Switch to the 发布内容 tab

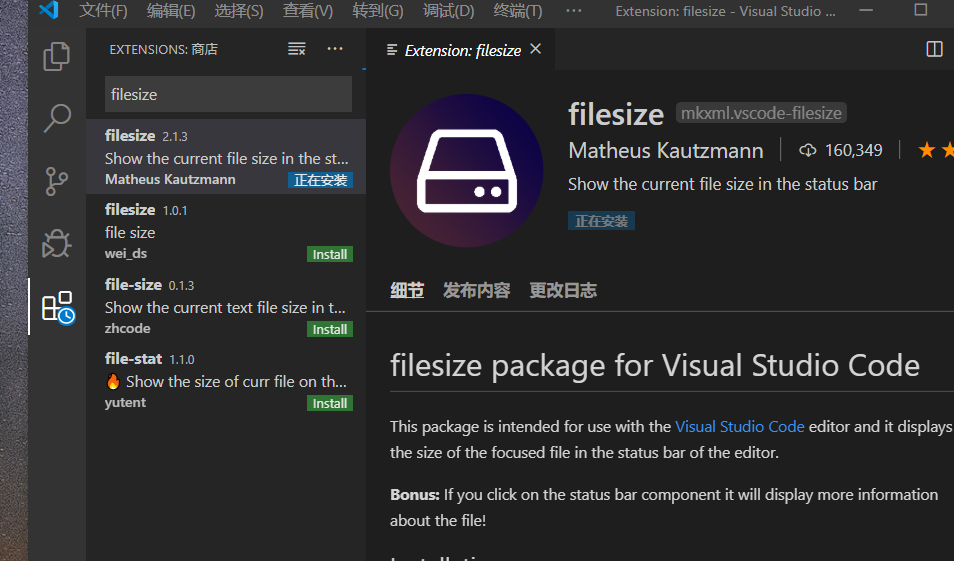point(476,290)
